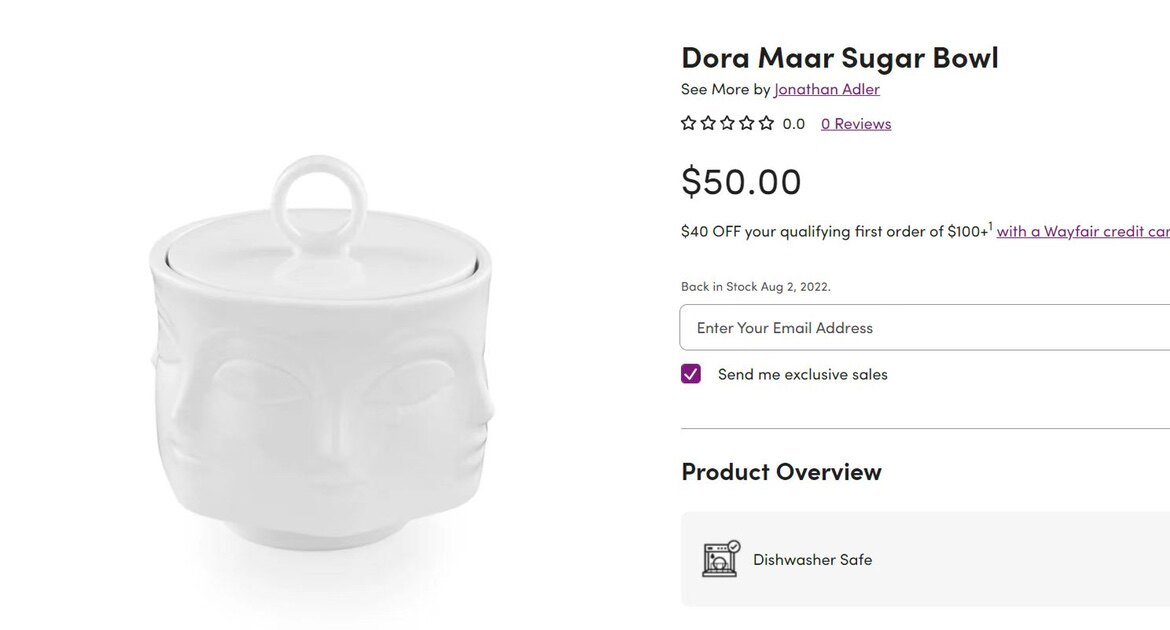Click the first rating star

[x=689, y=123]
